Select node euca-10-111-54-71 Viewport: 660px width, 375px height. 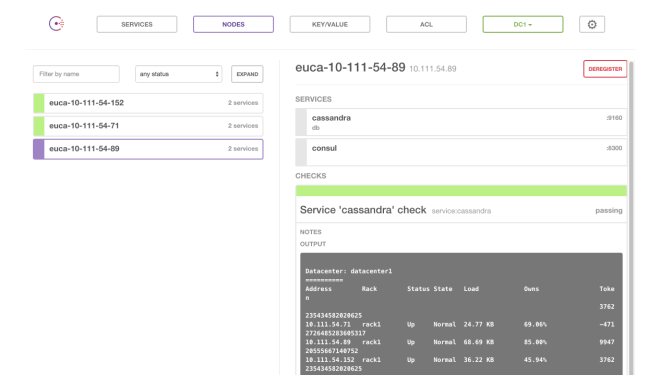(148, 126)
